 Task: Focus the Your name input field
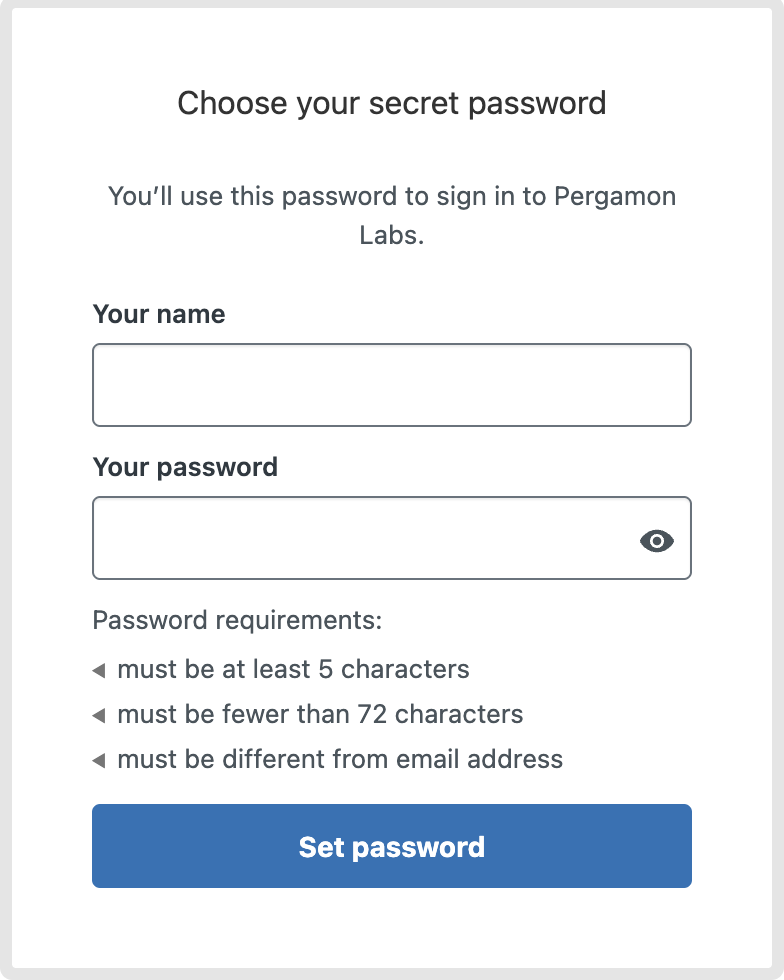coord(392,385)
